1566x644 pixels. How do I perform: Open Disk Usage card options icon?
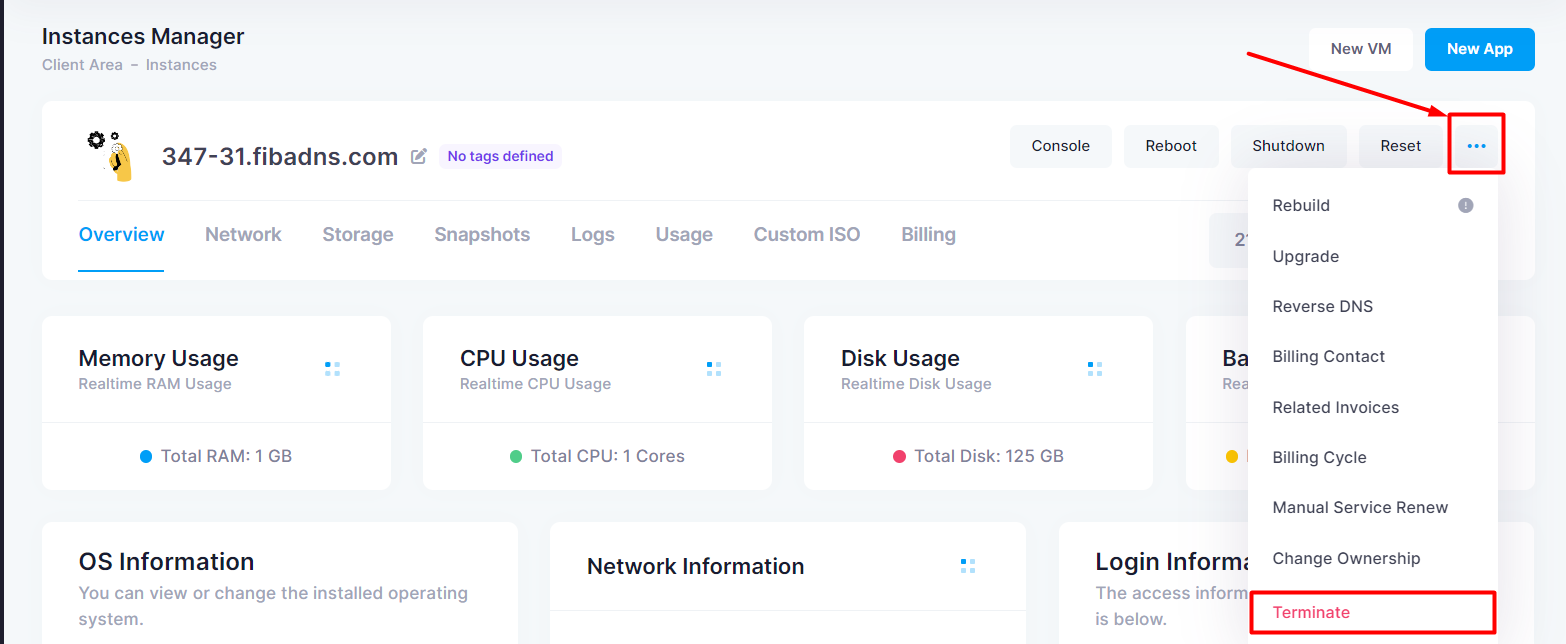click(x=1095, y=369)
